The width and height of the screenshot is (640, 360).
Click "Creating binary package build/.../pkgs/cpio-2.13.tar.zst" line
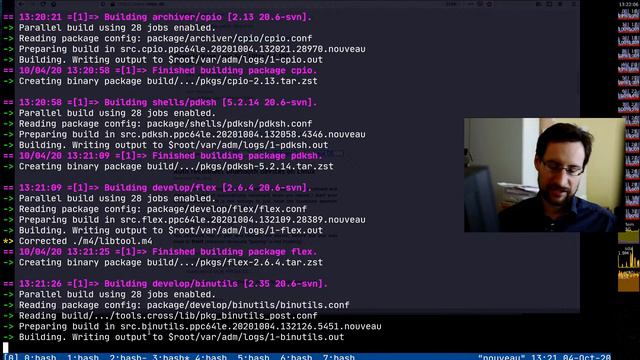[x=160, y=81]
